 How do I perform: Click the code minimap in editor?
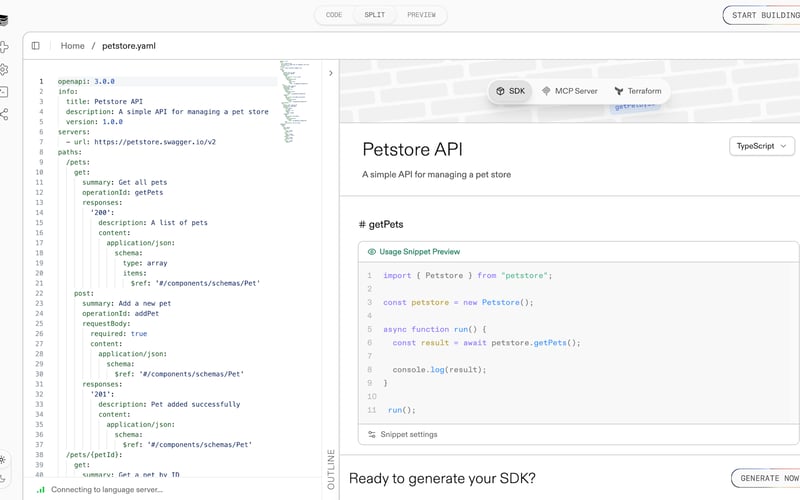295,101
